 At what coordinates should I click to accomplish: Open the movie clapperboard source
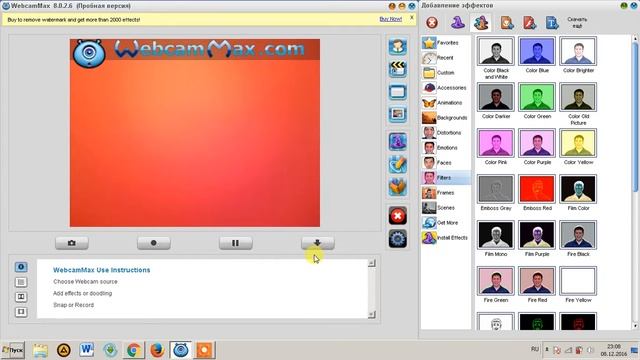point(398,69)
